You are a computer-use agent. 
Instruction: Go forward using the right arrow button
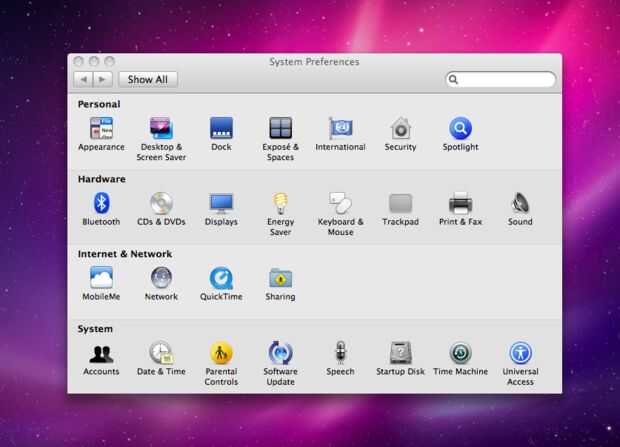103,80
